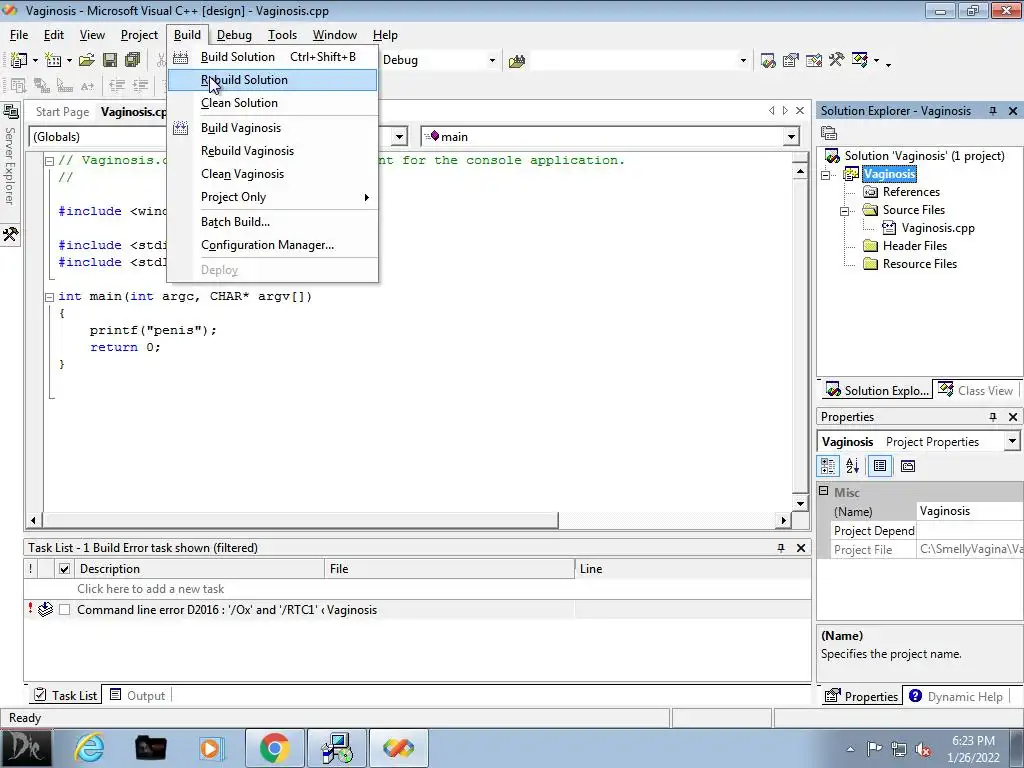Pin the Solution Explorer panel
Image resolution: width=1024 pixels, height=768 pixels.
(x=993, y=111)
